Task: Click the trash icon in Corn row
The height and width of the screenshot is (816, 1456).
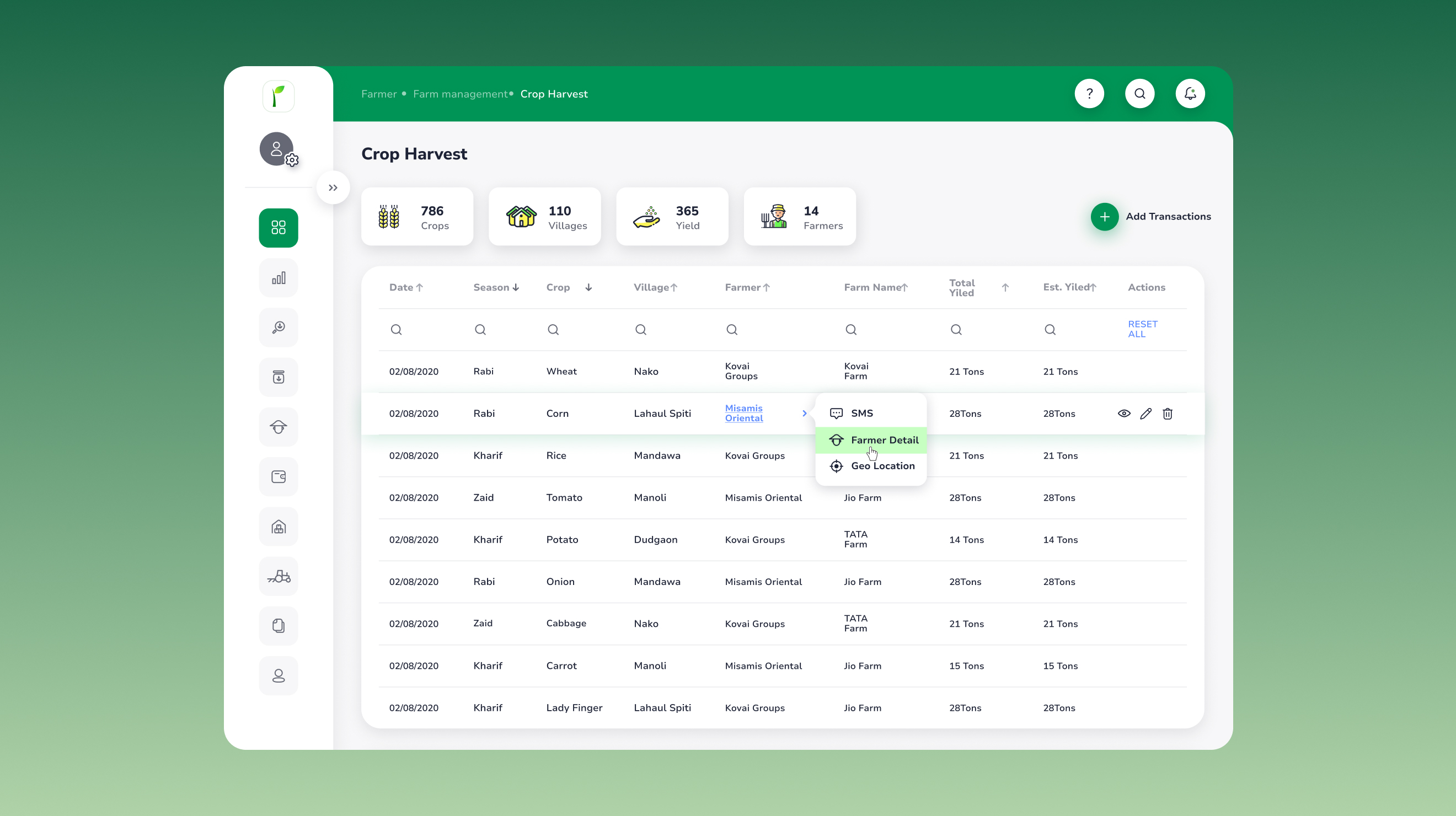Action: coord(1168,414)
